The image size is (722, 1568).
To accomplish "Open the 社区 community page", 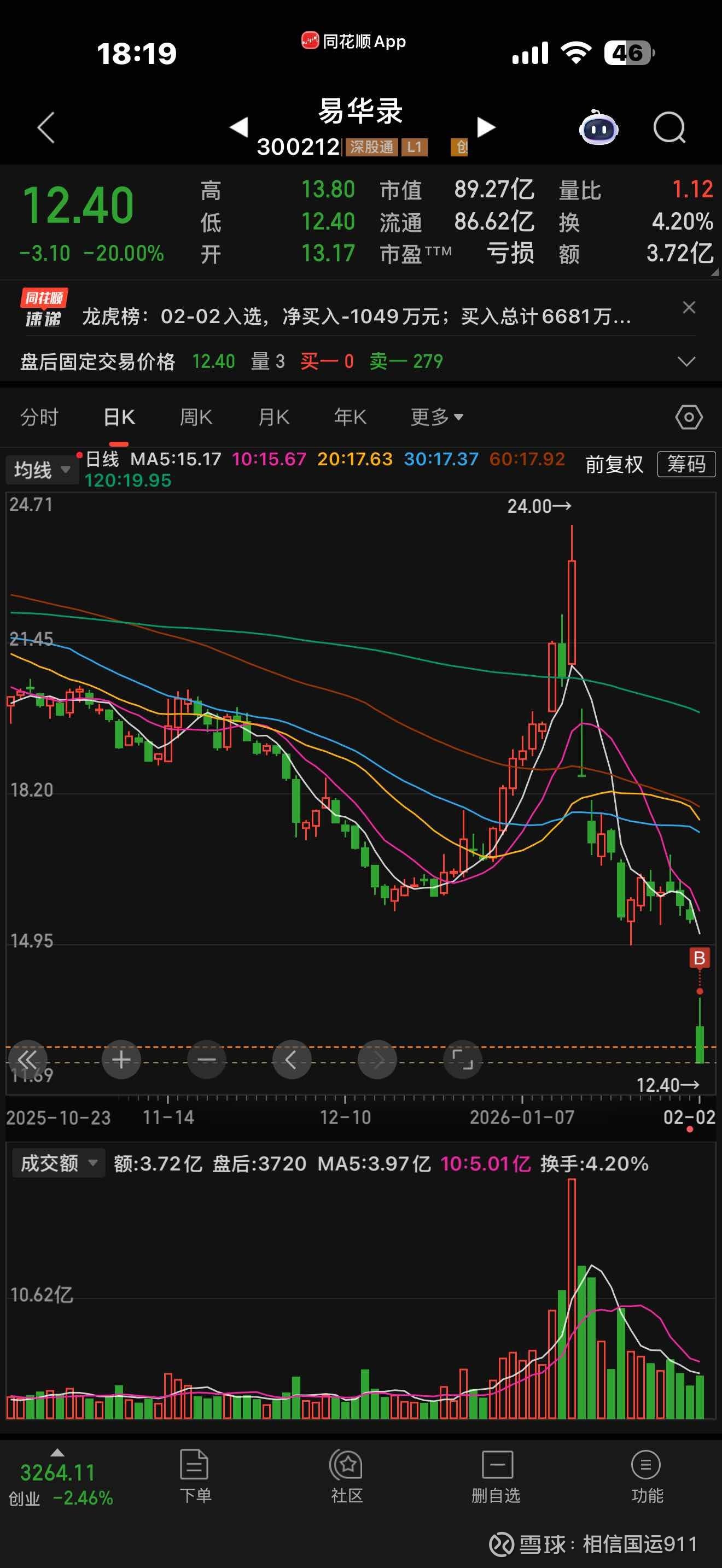I will (x=347, y=1477).
